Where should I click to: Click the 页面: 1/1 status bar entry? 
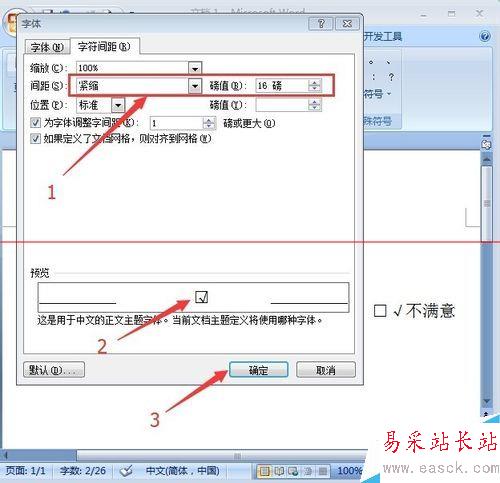point(26,471)
